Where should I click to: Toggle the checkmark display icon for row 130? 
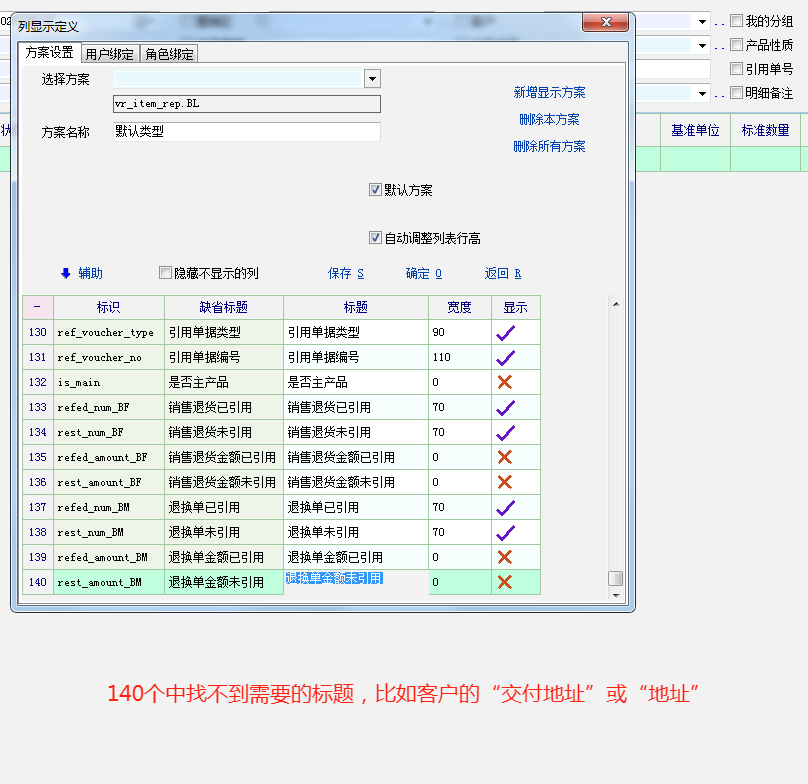pyautogui.click(x=505, y=332)
